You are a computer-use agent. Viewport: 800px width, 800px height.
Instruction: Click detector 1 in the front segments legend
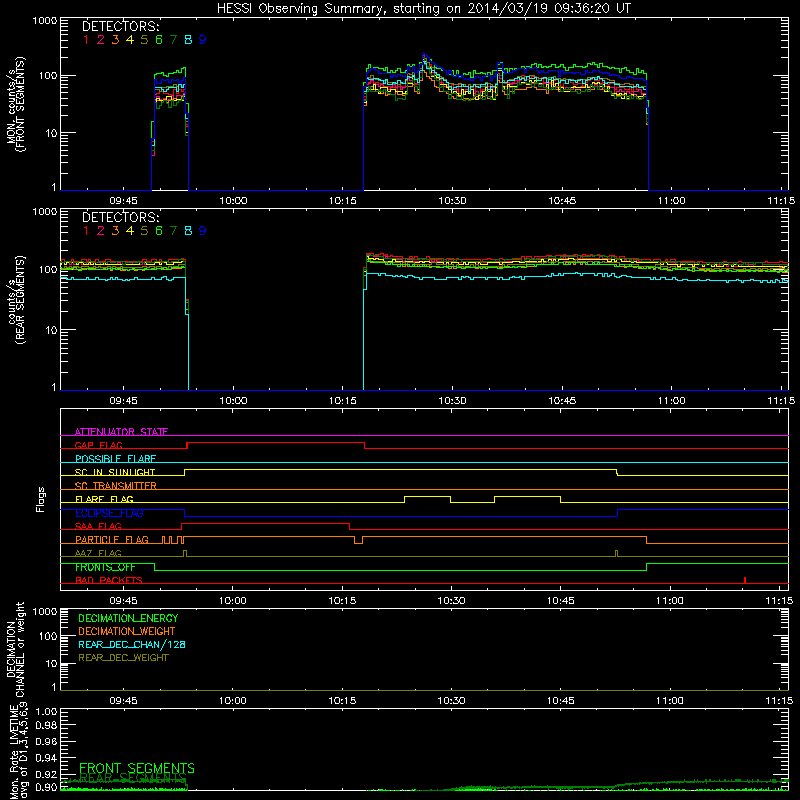coord(86,40)
